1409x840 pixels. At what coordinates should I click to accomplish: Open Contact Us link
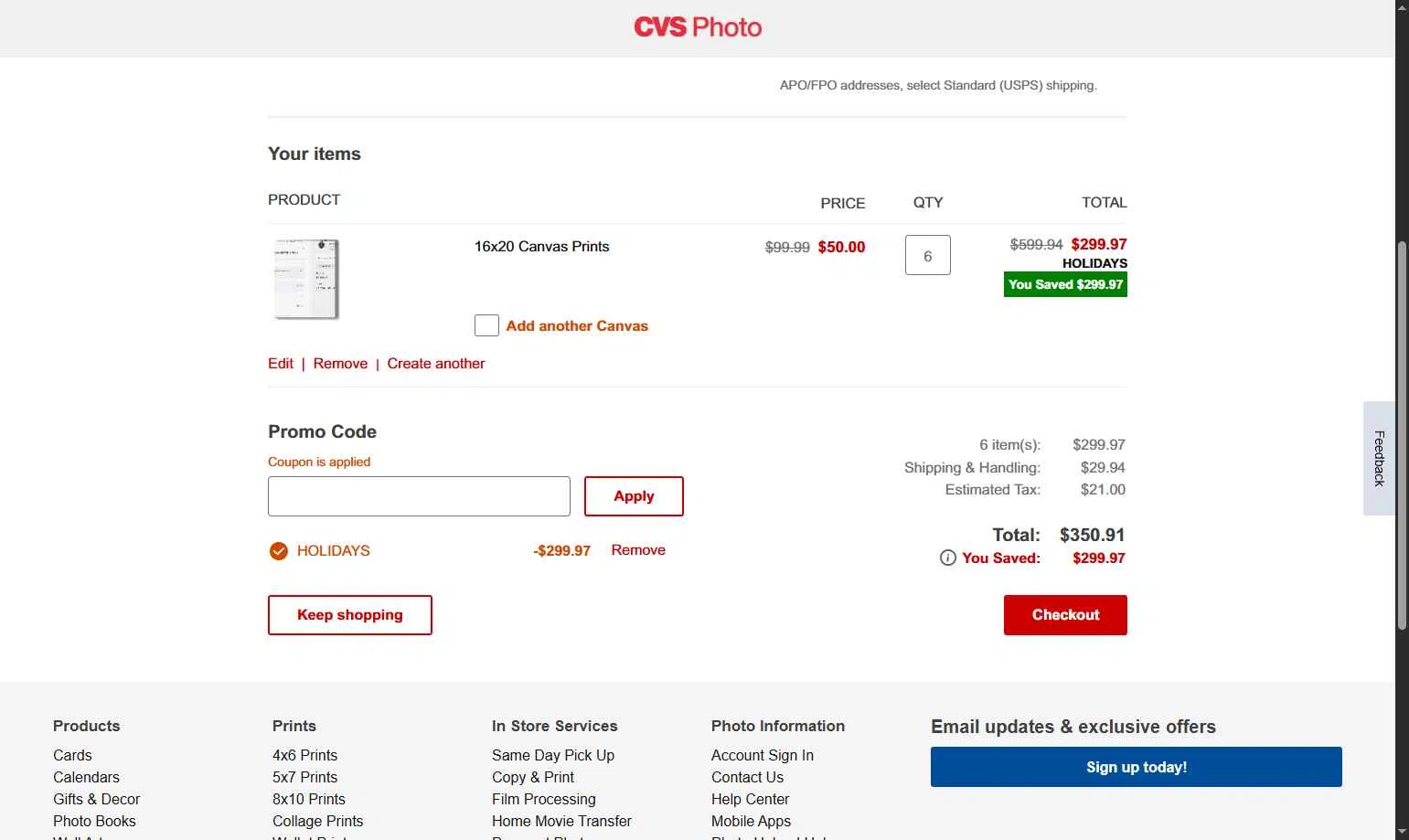(x=747, y=778)
